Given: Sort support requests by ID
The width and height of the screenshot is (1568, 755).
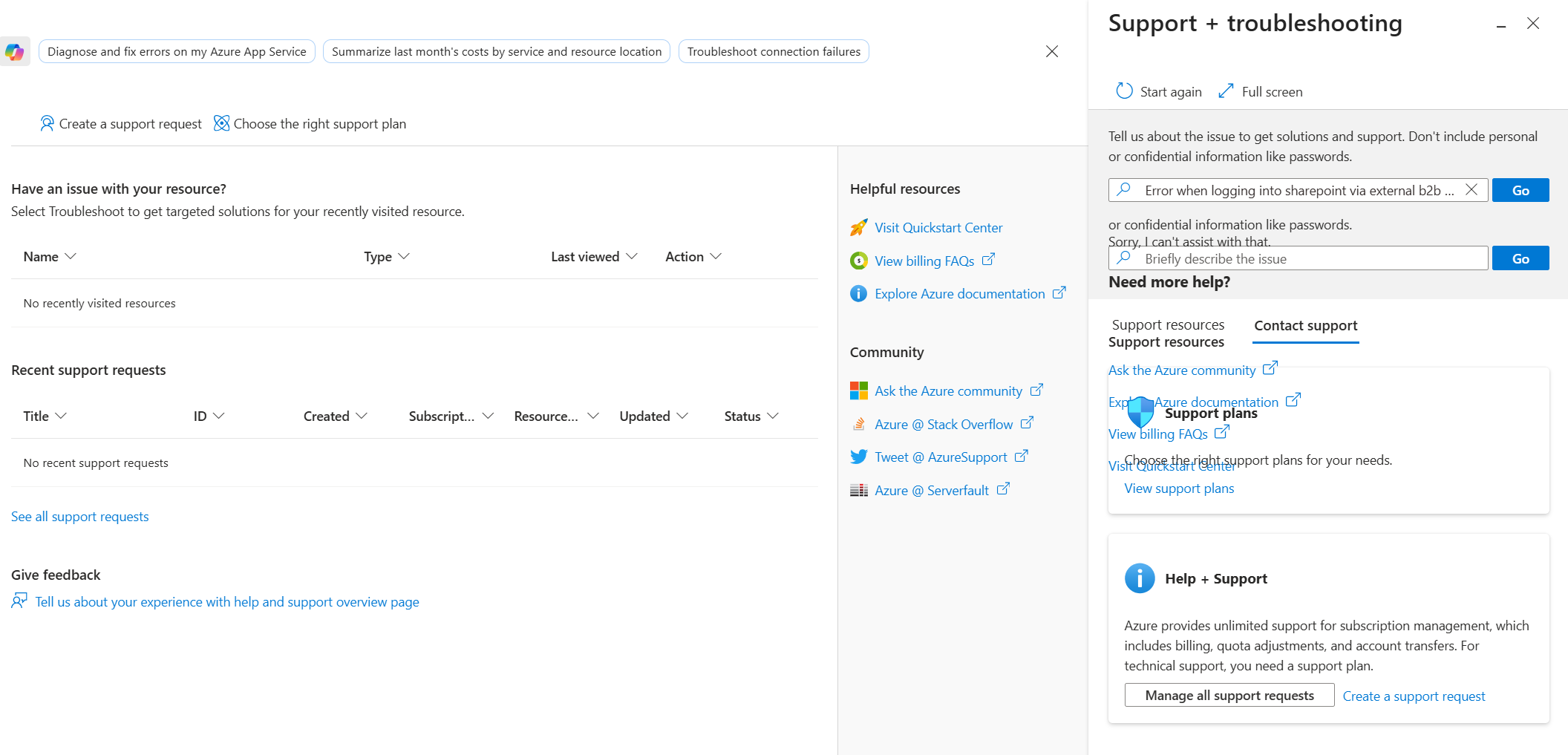Looking at the screenshot, I should [209, 416].
